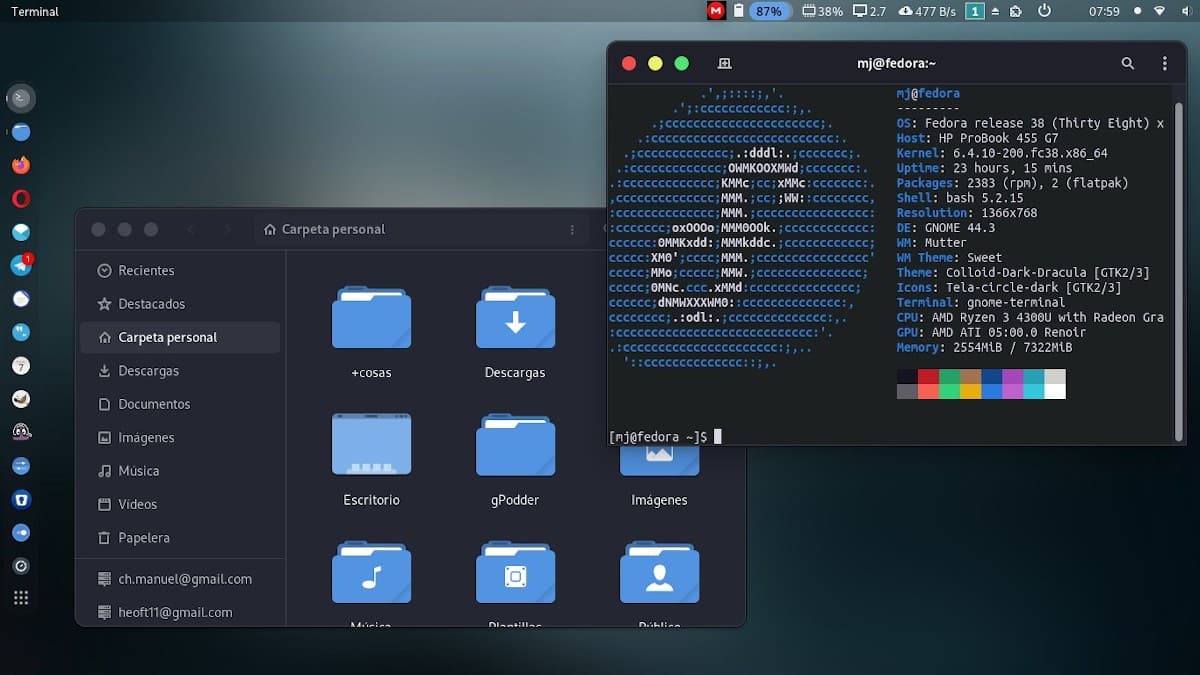Launch GIMP from the dock
The width and height of the screenshot is (1200, 675).
[21, 399]
